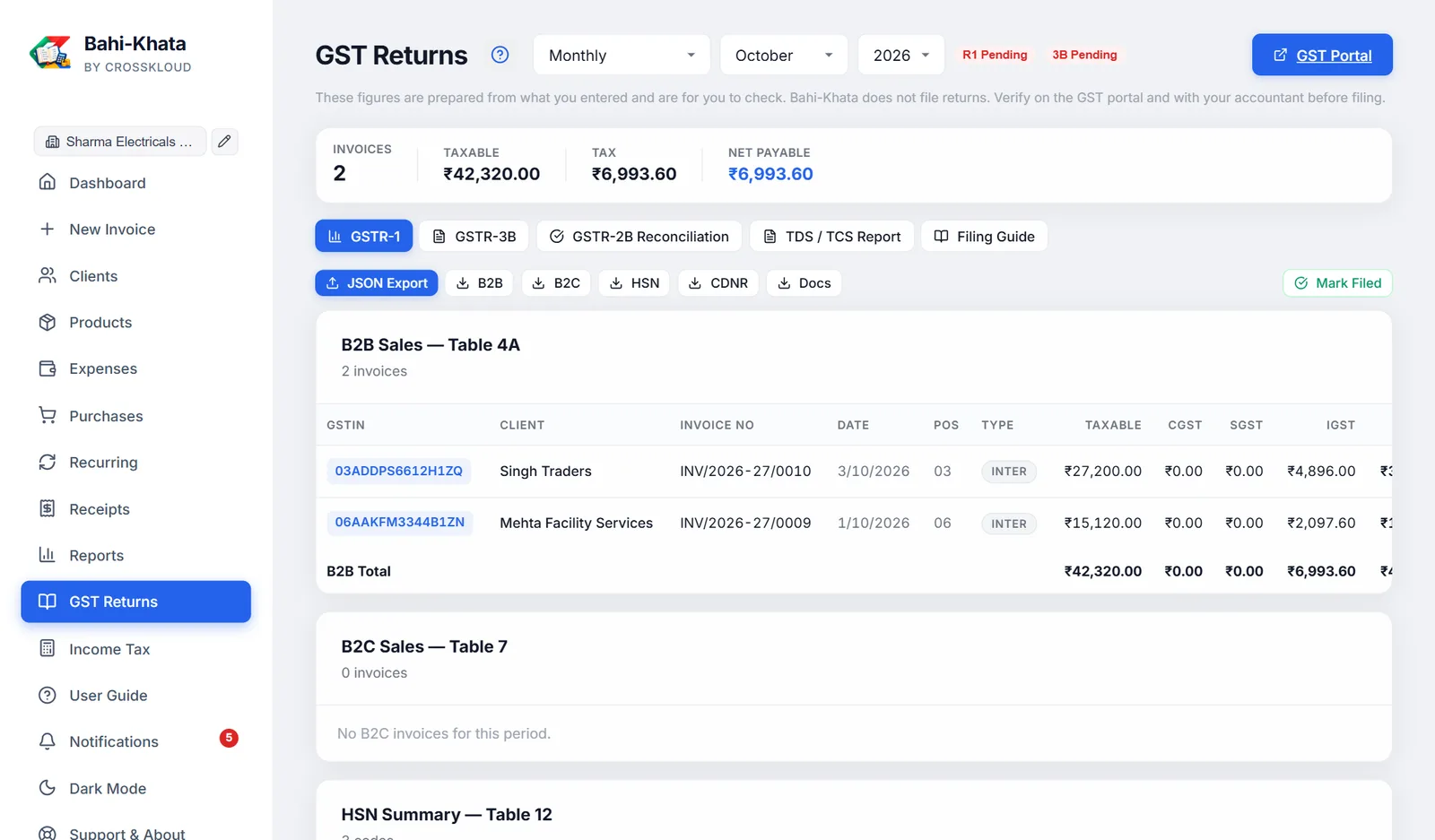Click the 3B Pending status badge
The width and height of the screenshot is (1435, 840).
pos(1084,55)
